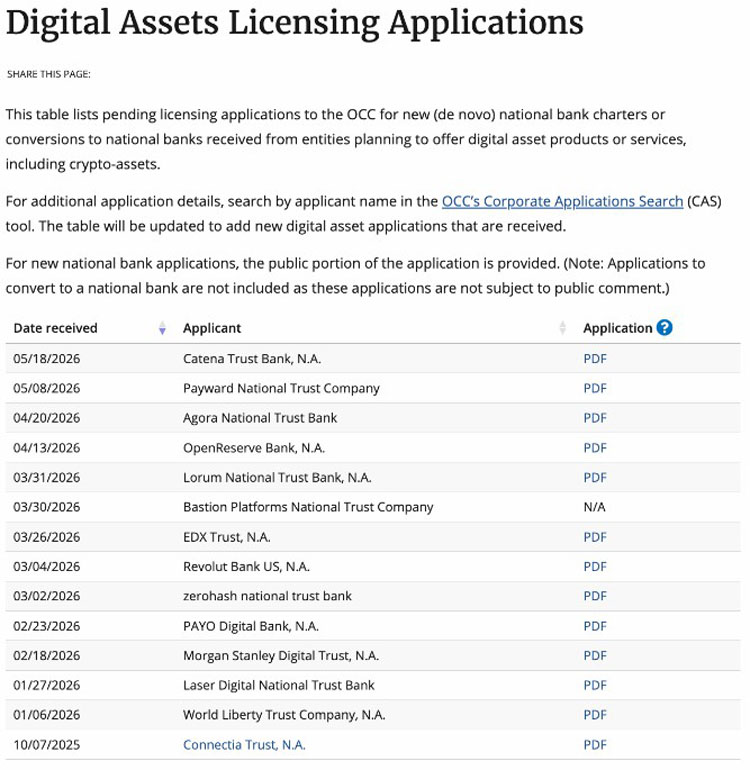
Task: Select the date 04/20/2026
Action: point(47,418)
